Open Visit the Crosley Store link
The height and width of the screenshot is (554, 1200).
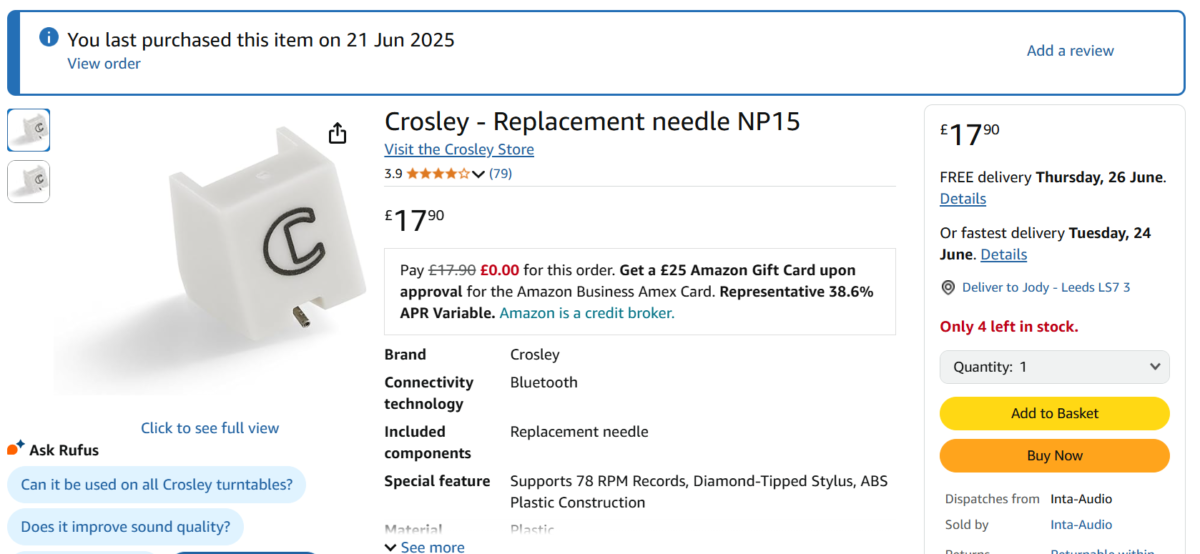[x=459, y=149]
